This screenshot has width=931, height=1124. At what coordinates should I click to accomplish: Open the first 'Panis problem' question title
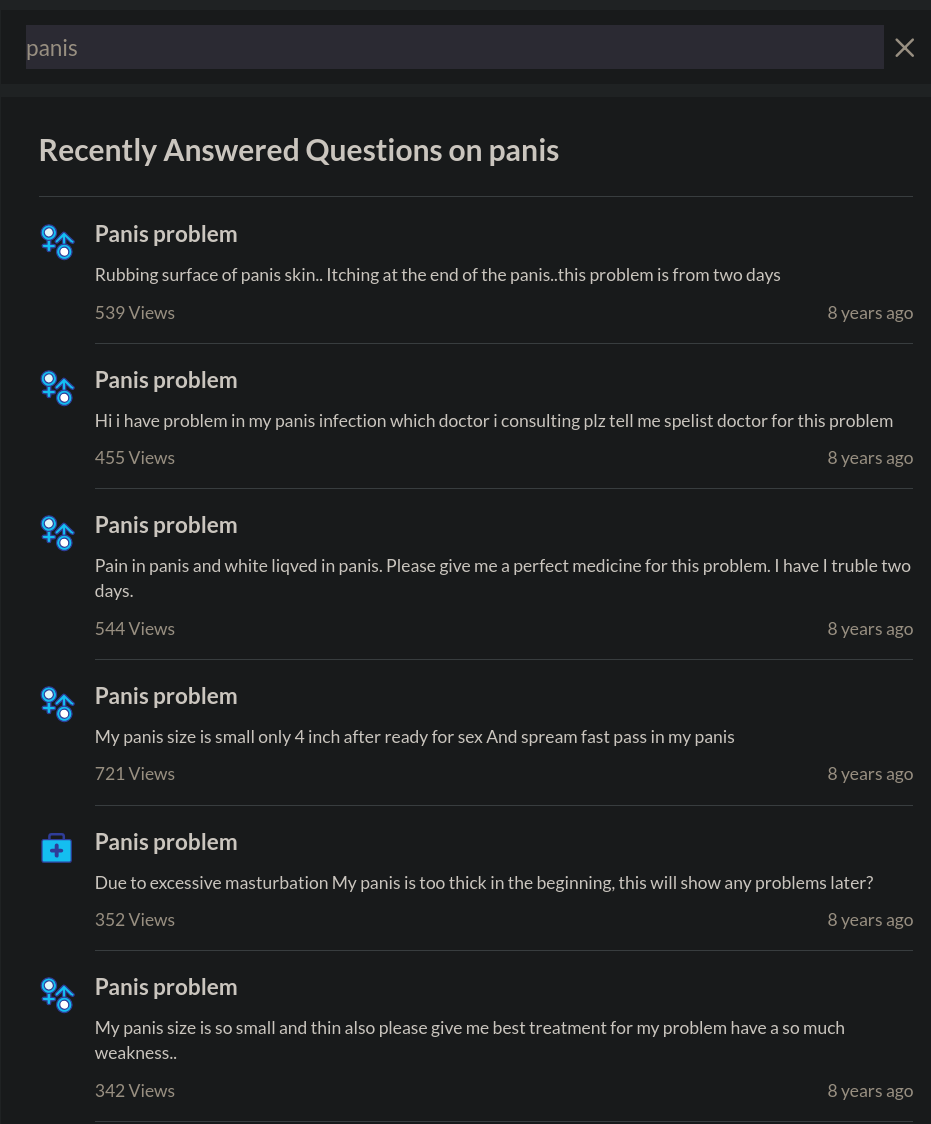click(166, 234)
